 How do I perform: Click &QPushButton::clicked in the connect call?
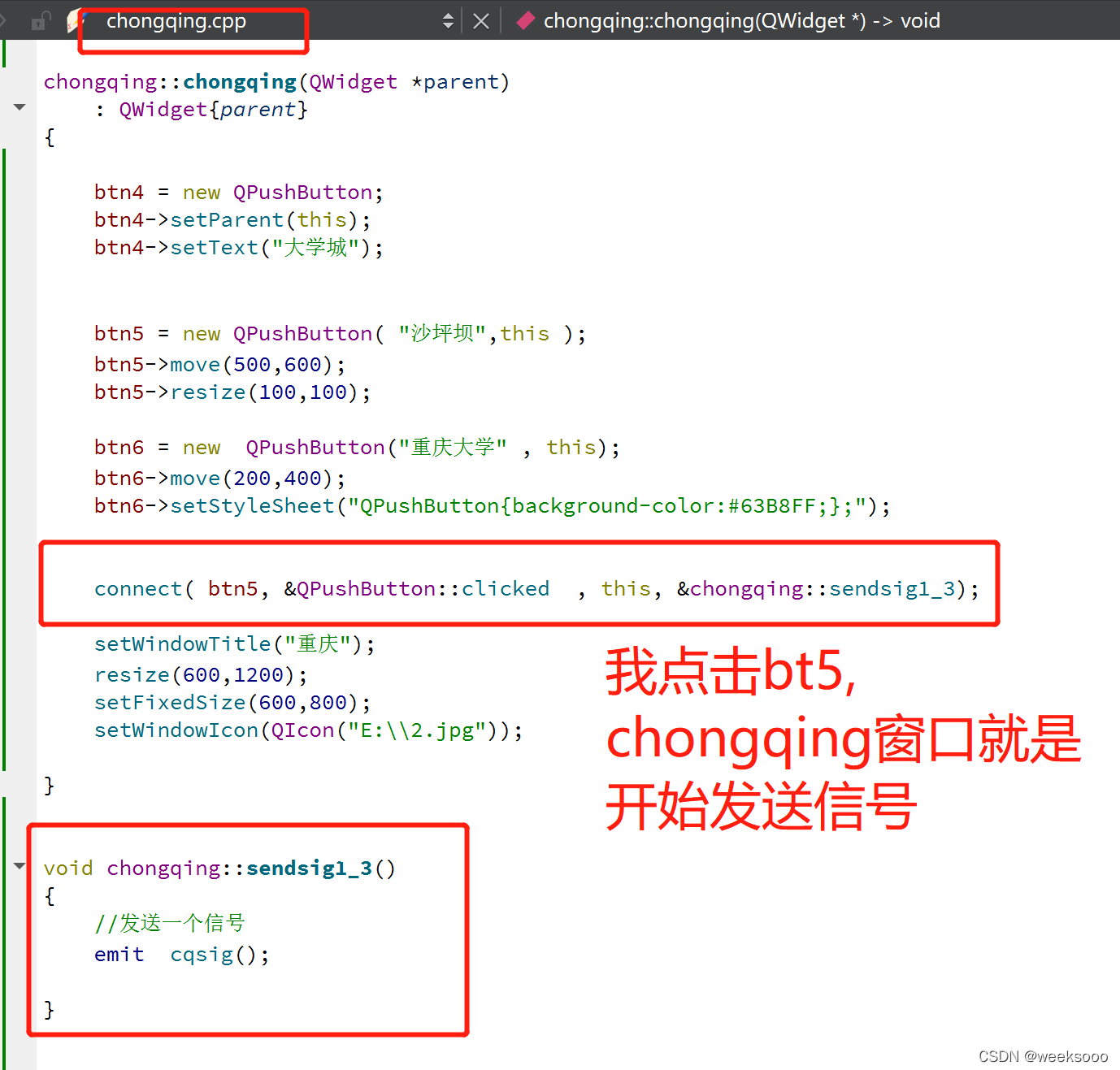[416, 588]
